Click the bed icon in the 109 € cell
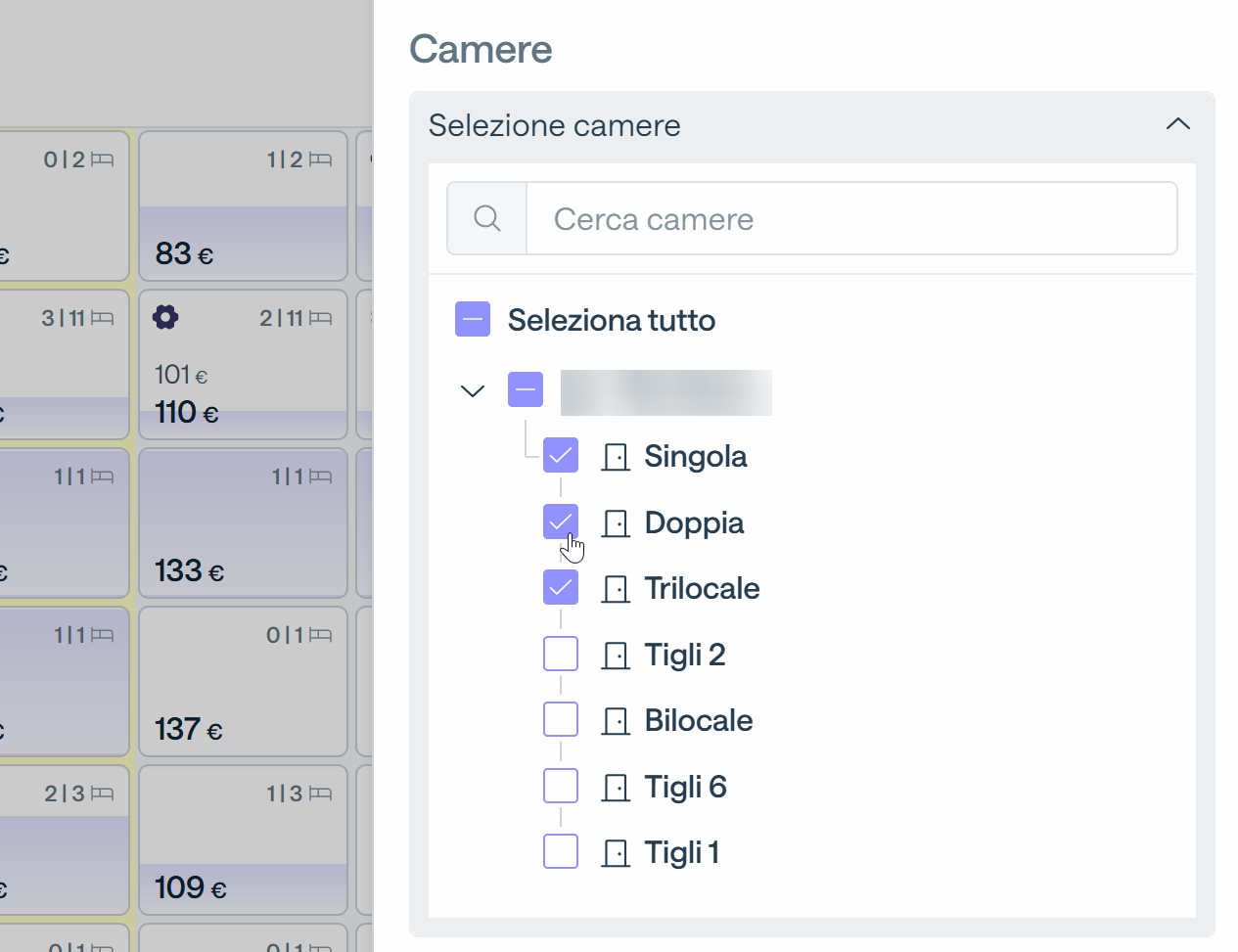The image size is (1238, 952). [321, 793]
